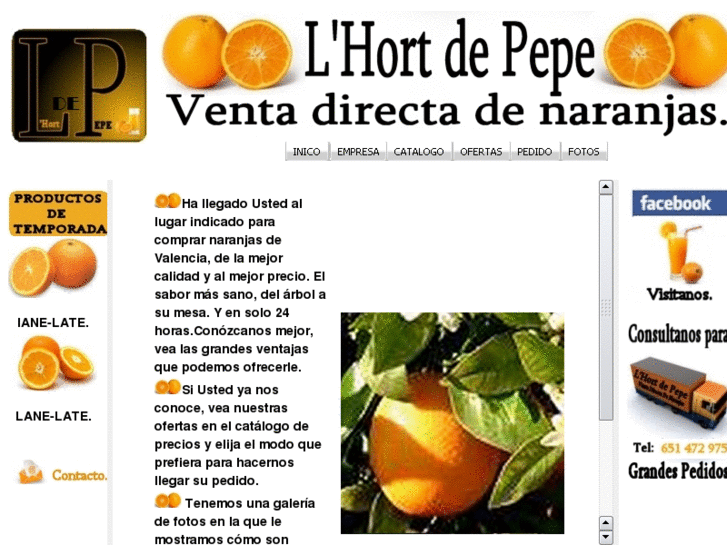Click the scroll up arrow at top of the content scrollbar
The width and height of the screenshot is (727, 545).
coord(606,187)
